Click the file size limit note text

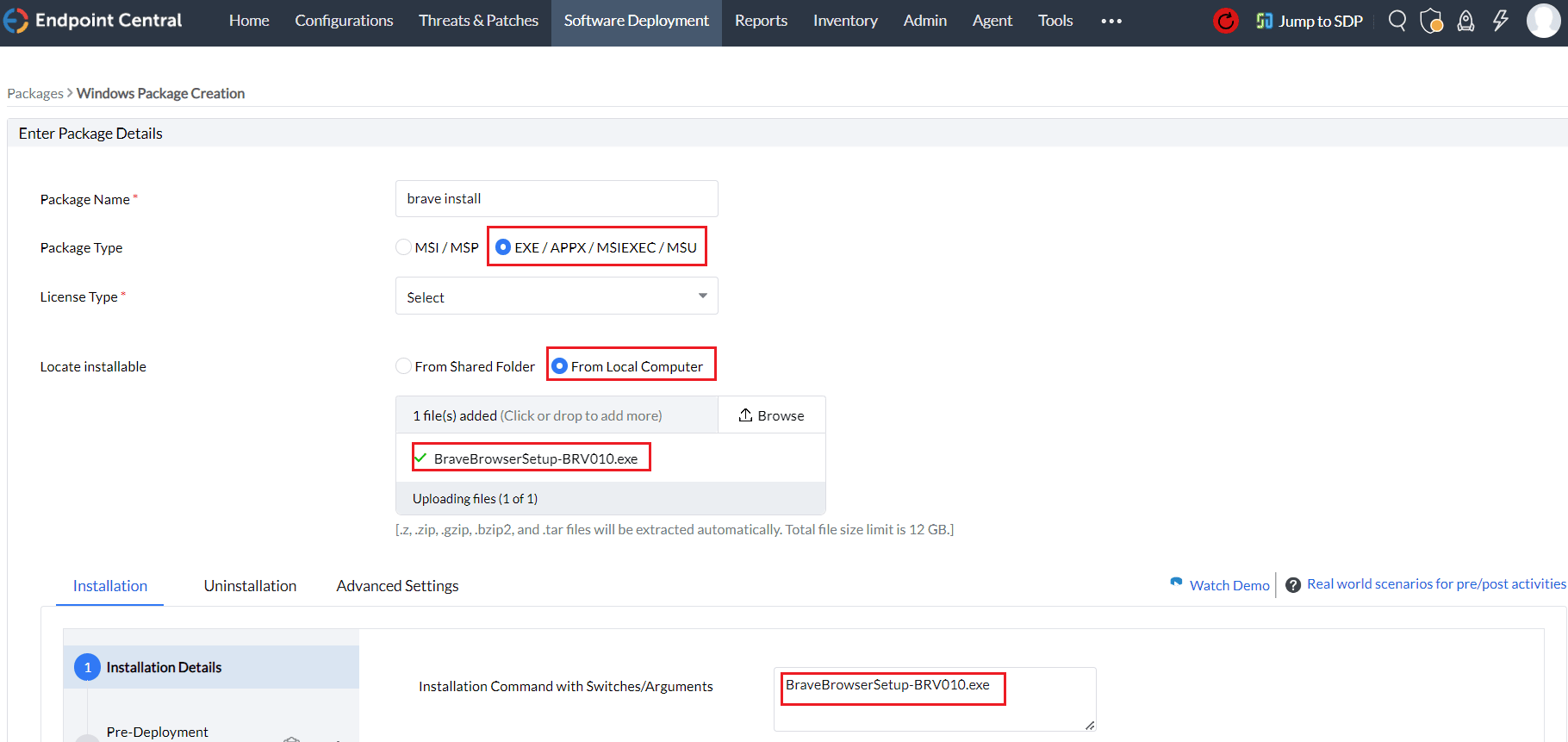pyautogui.click(x=675, y=530)
